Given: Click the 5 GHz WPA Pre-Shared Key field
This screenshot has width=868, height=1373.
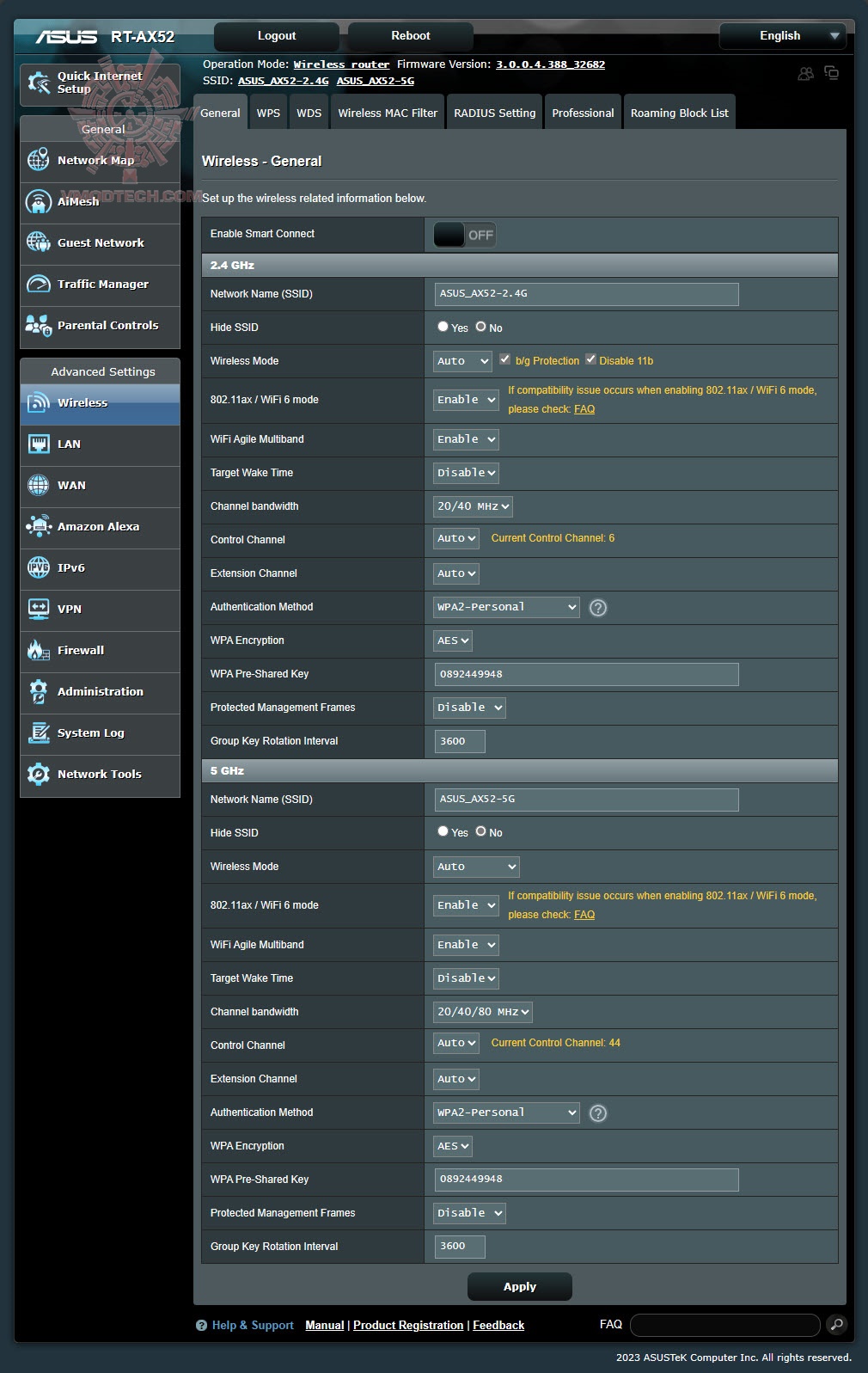Looking at the screenshot, I should (586, 1180).
